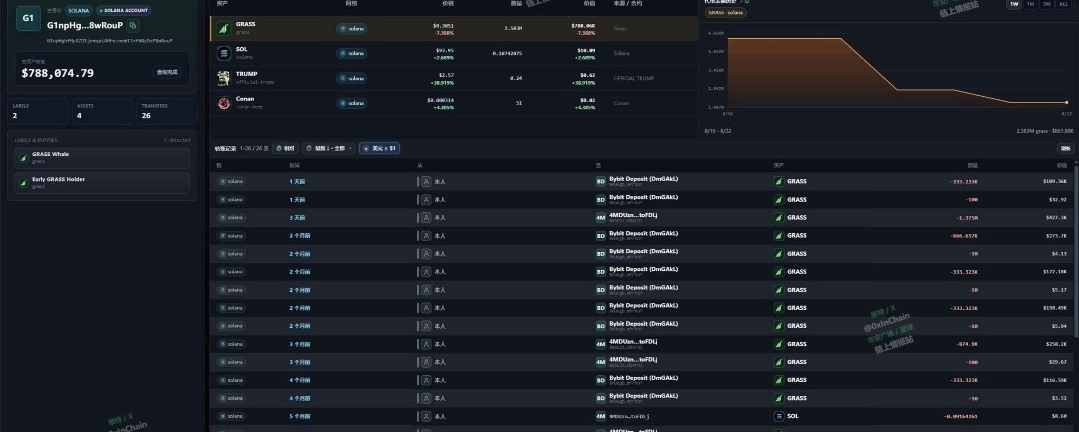Image resolution: width=1079 pixels, height=432 pixels.
Task: Click the time filter button above transfers
Action: 286,148
